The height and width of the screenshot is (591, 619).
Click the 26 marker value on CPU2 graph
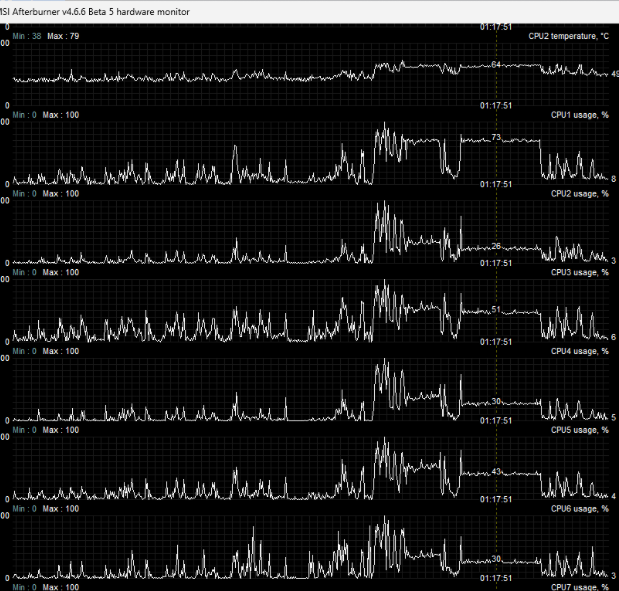point(496,246)
